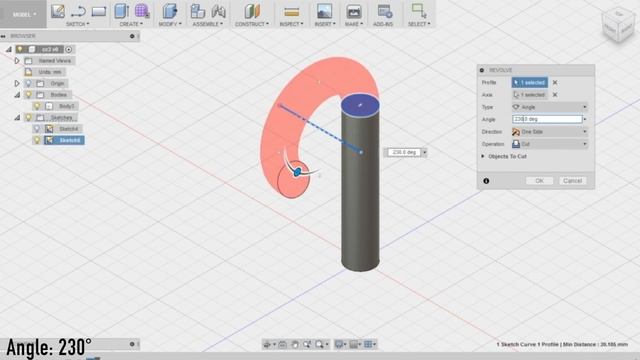Confirm revolve with OK button
The width and height of the screenshot is (640, 360).
point(539,181)
